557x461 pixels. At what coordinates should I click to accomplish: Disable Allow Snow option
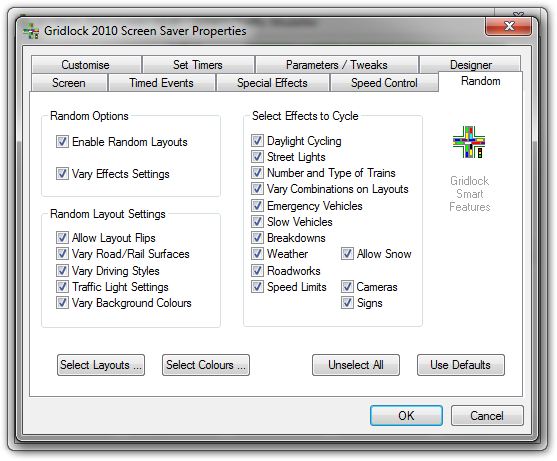tap(347, 254)
